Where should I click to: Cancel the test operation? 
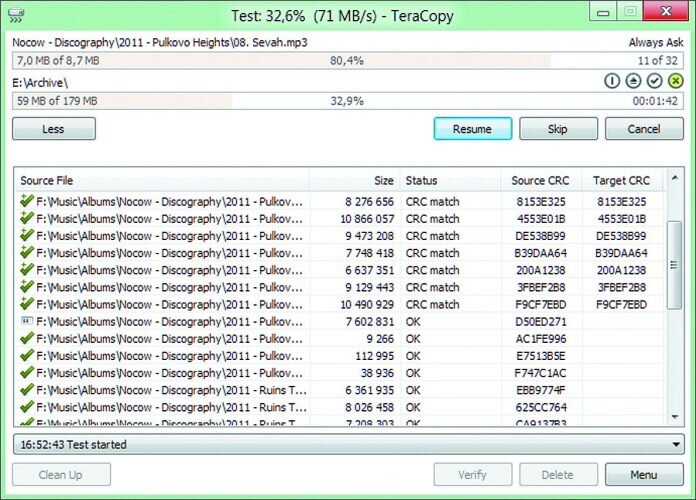644,129
